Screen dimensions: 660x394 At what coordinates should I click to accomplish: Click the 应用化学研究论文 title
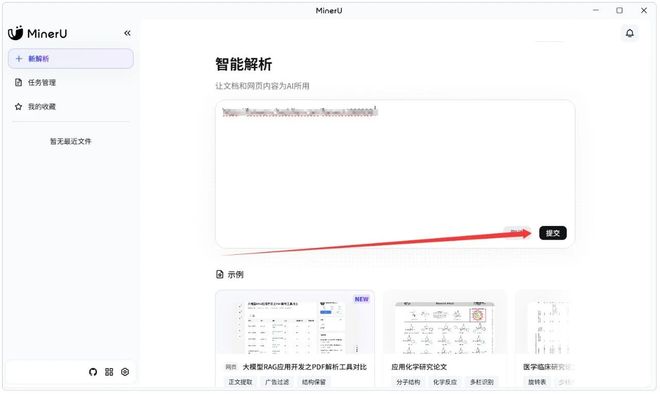click(x=419, y=367)
